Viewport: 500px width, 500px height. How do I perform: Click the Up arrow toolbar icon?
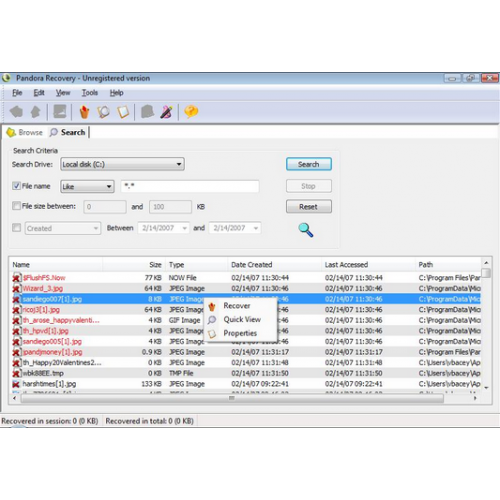point(36,112)
